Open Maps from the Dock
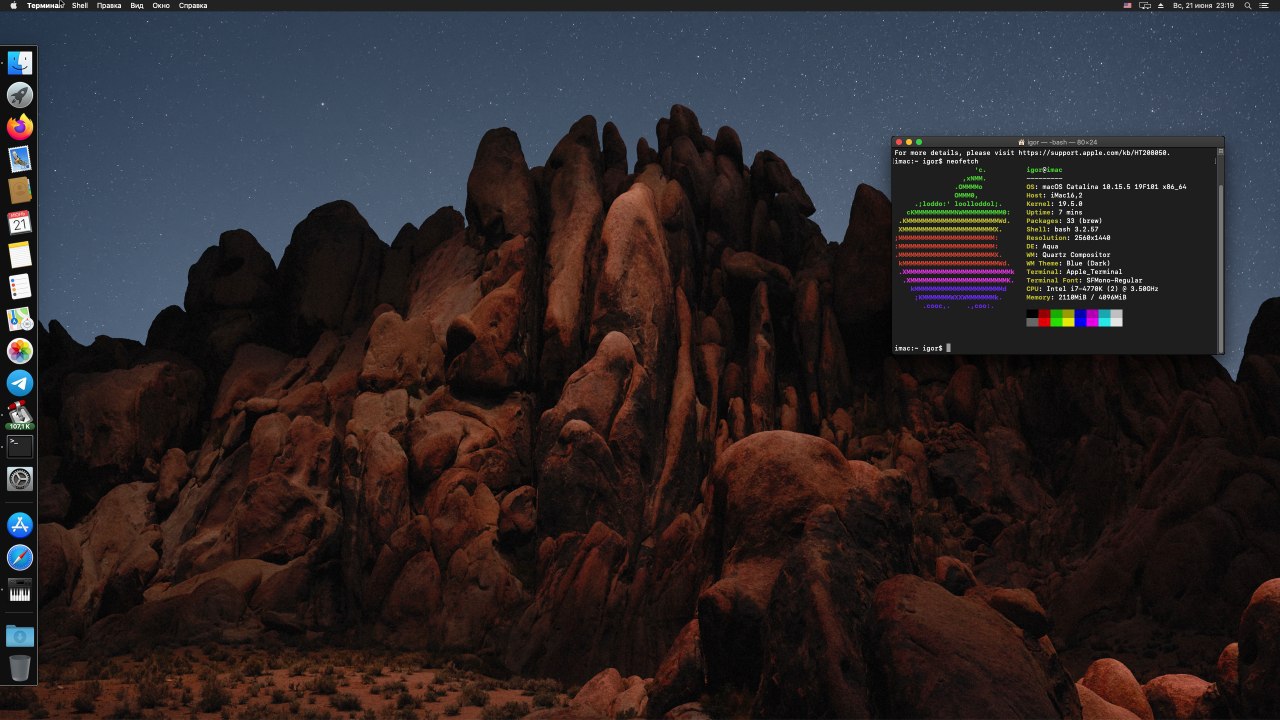This screenshot has height=720, width=1280. pos(20,319)
